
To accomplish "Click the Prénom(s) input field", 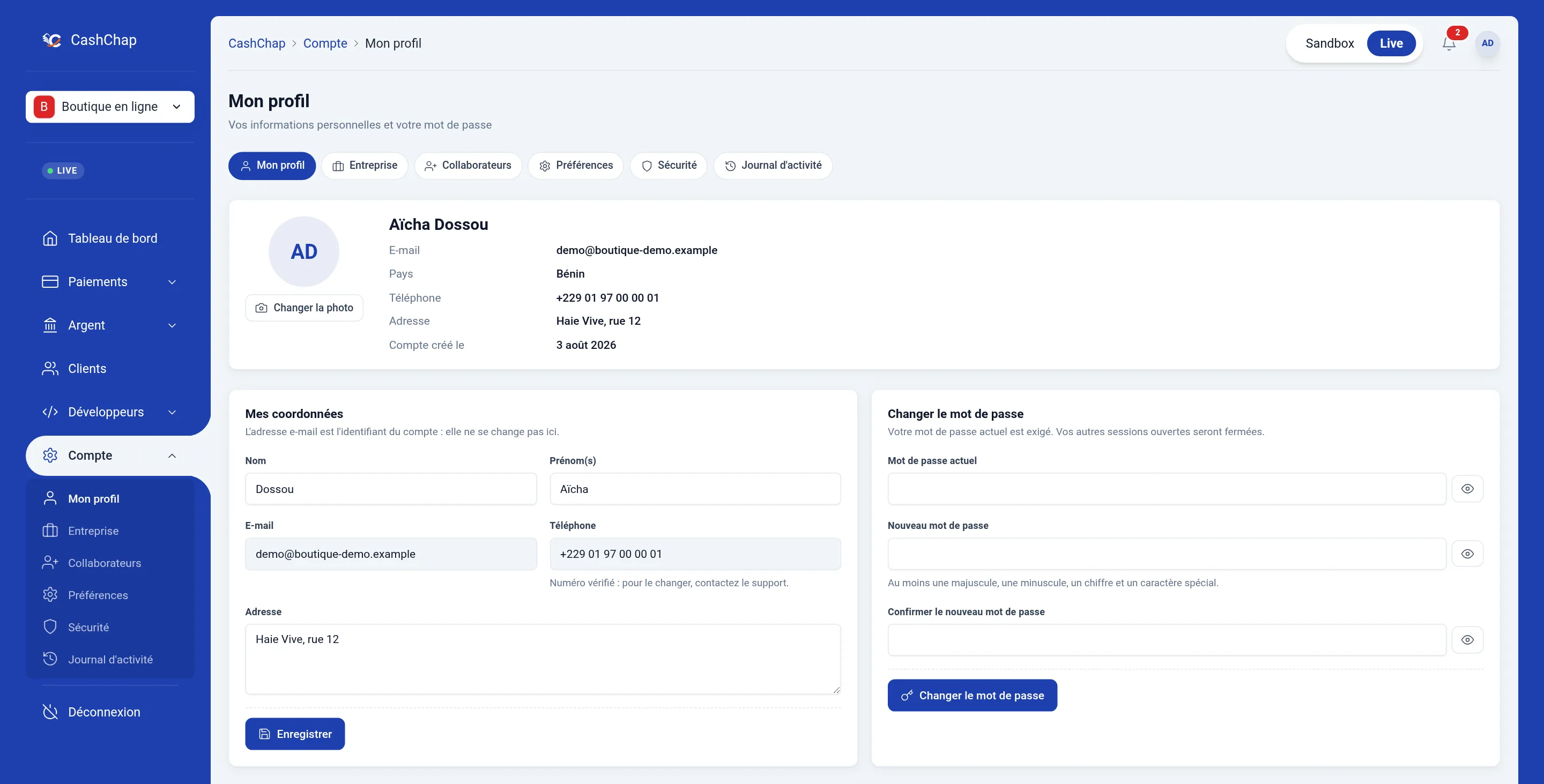I will (x=695, y=489).
